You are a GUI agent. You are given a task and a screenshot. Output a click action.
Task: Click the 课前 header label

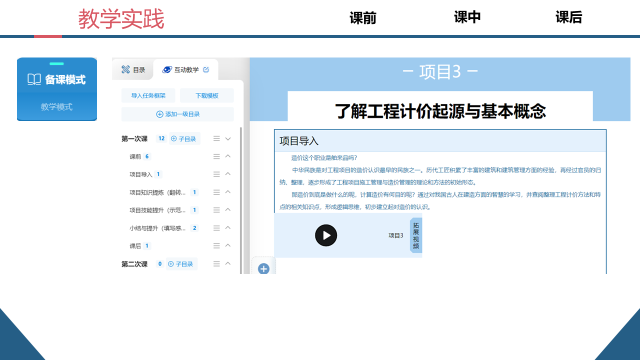tap(363, 18)
